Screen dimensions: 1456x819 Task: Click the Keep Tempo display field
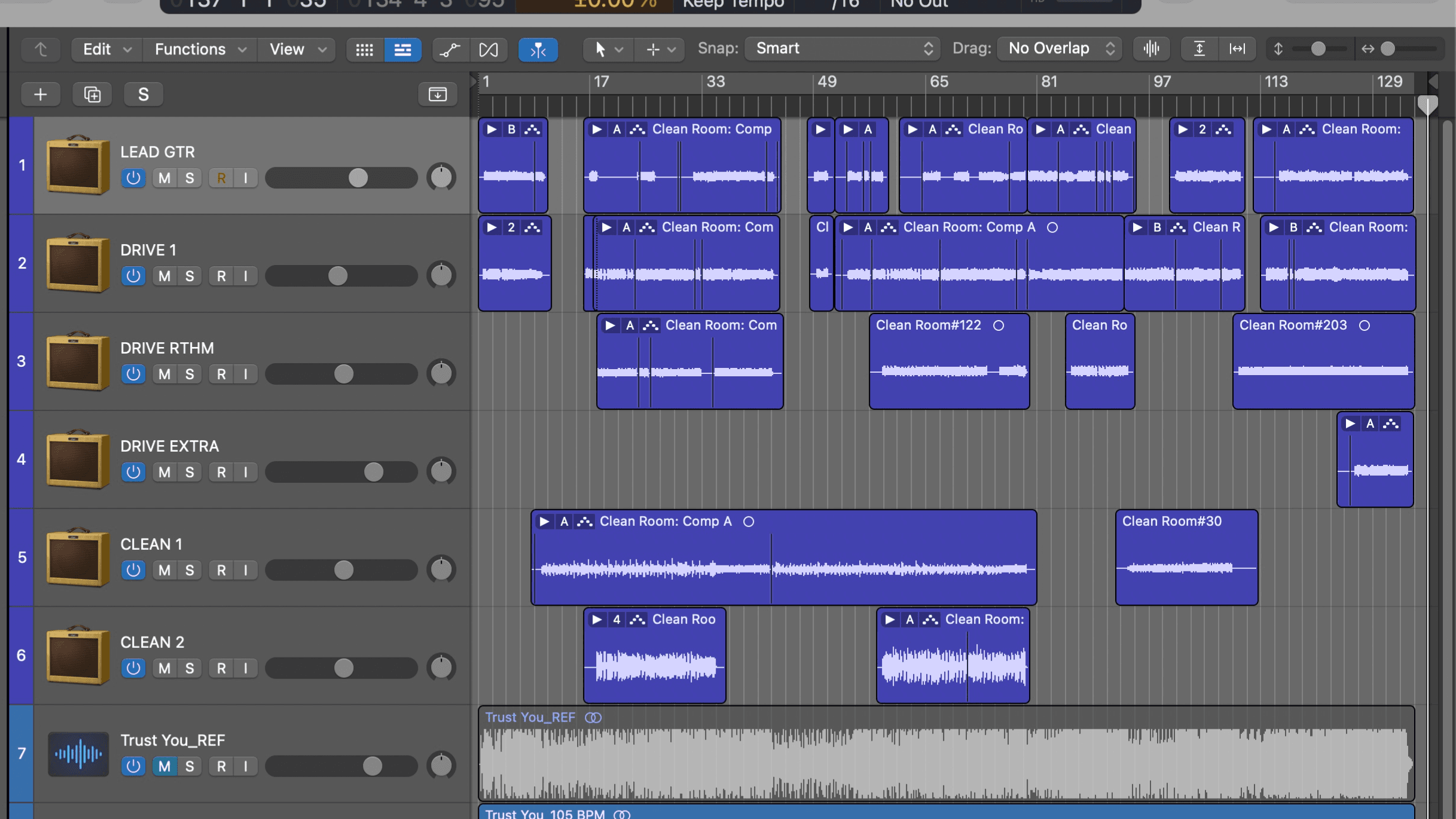click(733, 5)
